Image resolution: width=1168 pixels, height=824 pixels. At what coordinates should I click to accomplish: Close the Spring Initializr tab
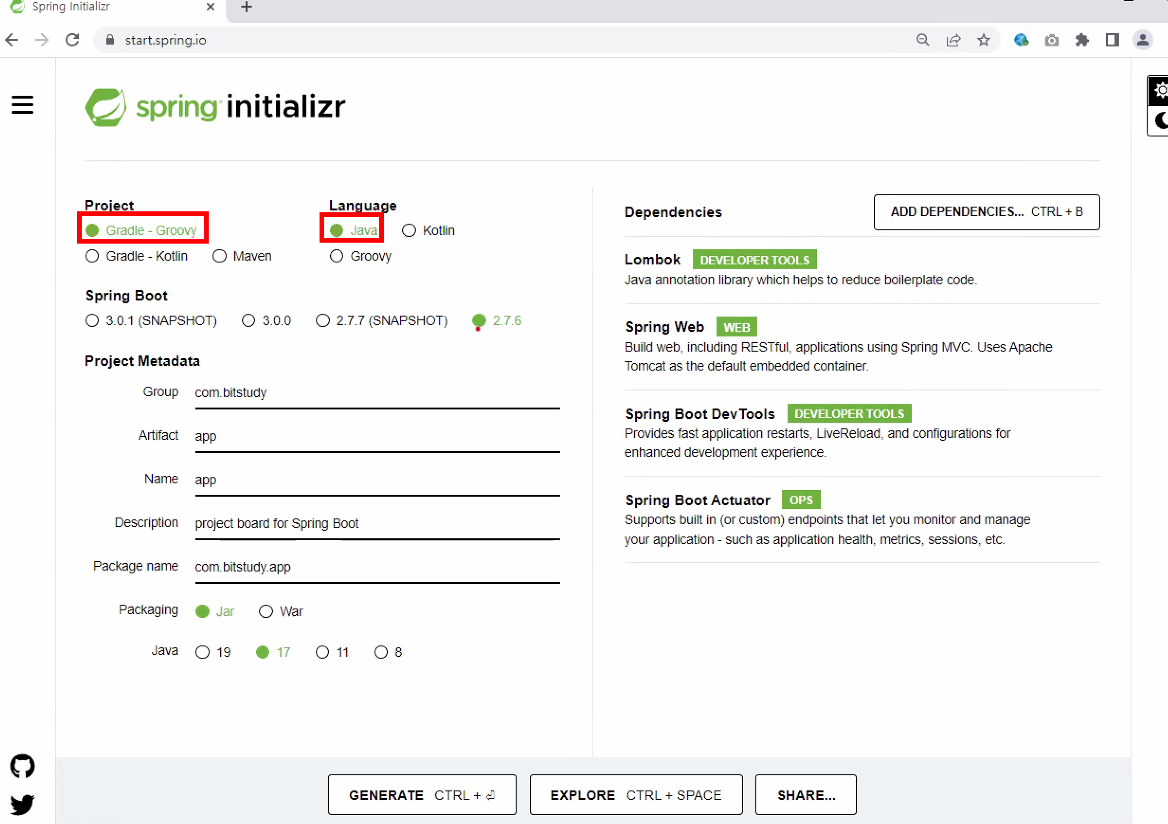tap(210, 7)
